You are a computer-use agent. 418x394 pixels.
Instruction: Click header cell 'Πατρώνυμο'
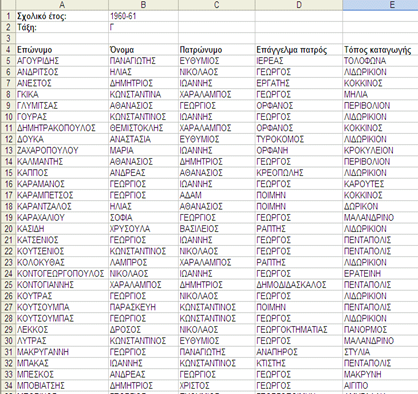click(217, 50)
